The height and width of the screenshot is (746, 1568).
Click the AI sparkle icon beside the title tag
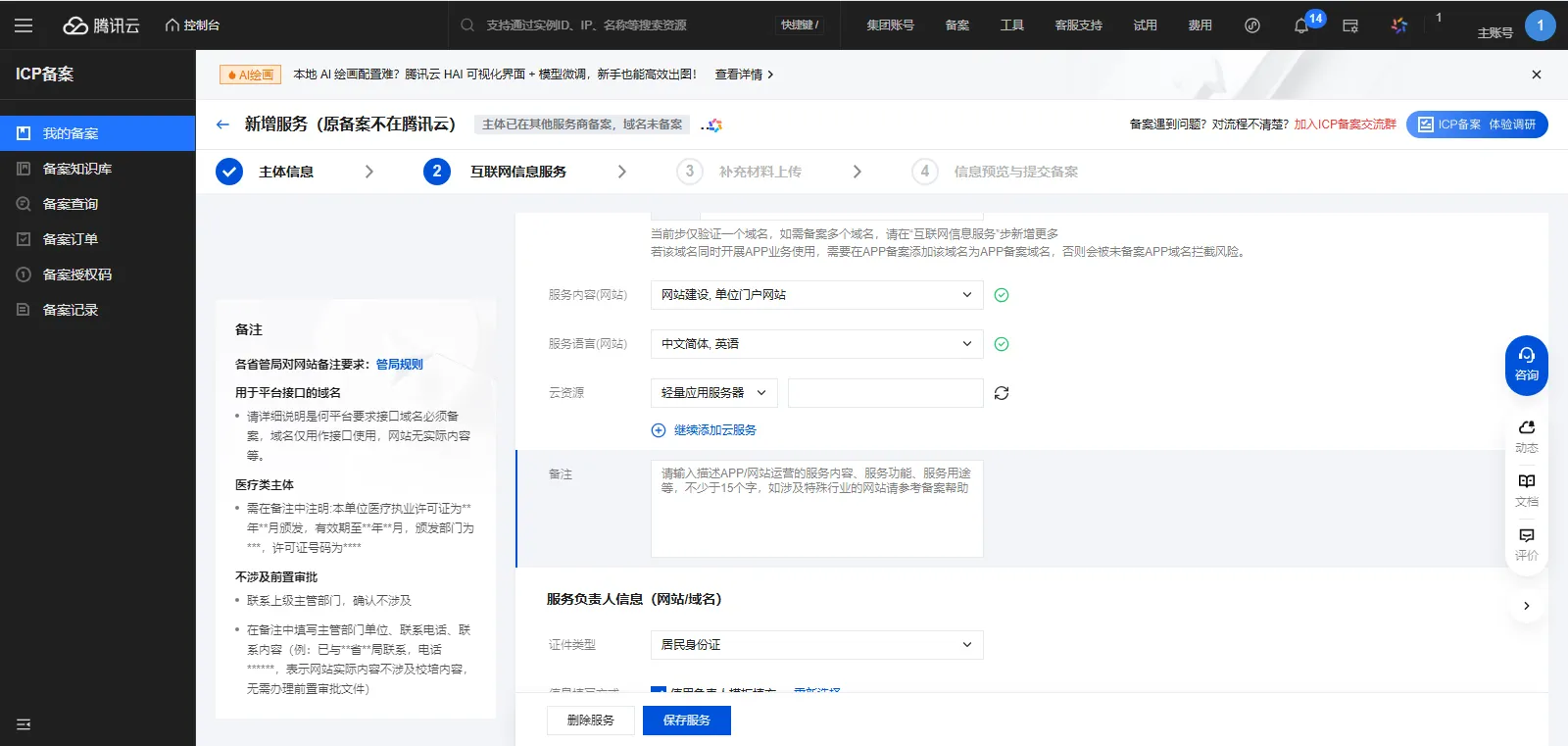click(x=712, y=125)
